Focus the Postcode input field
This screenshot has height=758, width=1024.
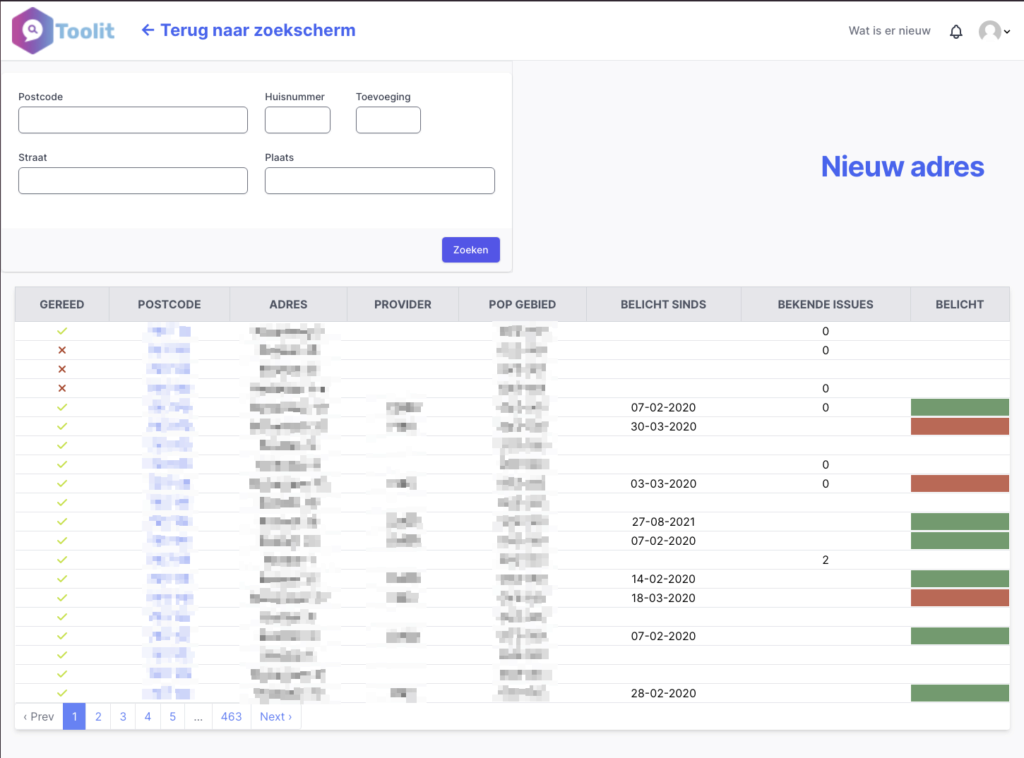pyautogui.click(x=133, y=120)
